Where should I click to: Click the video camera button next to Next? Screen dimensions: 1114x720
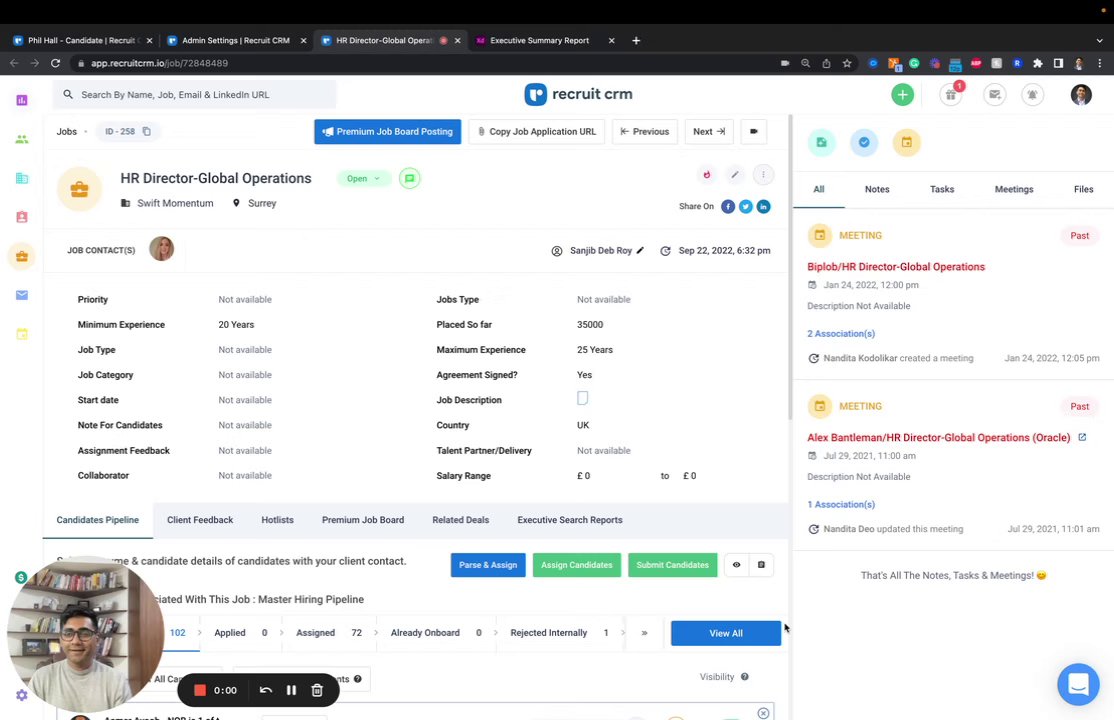pos(754,131)
